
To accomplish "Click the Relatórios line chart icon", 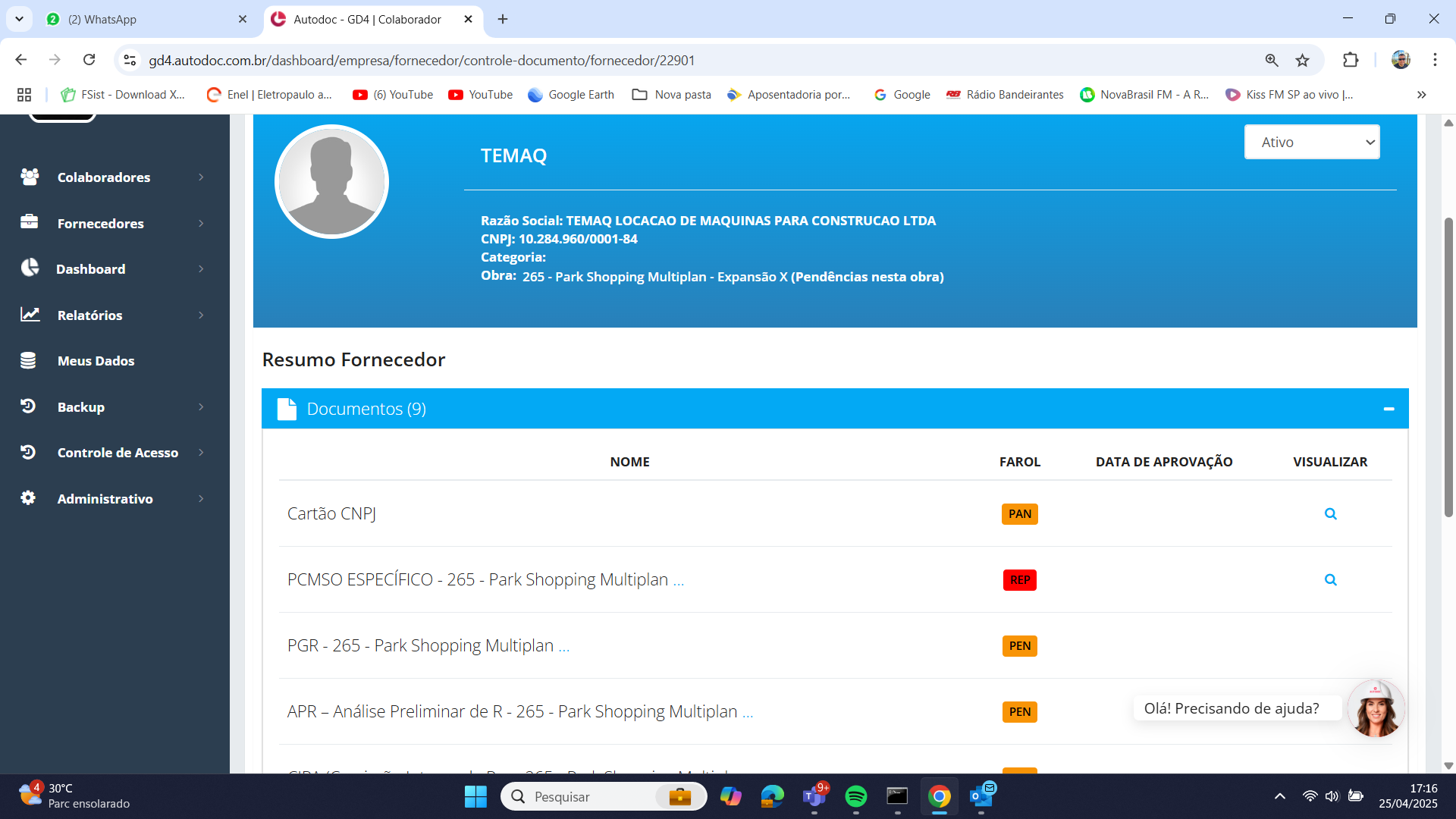I will pyautogui.click(x=30, y=314).
